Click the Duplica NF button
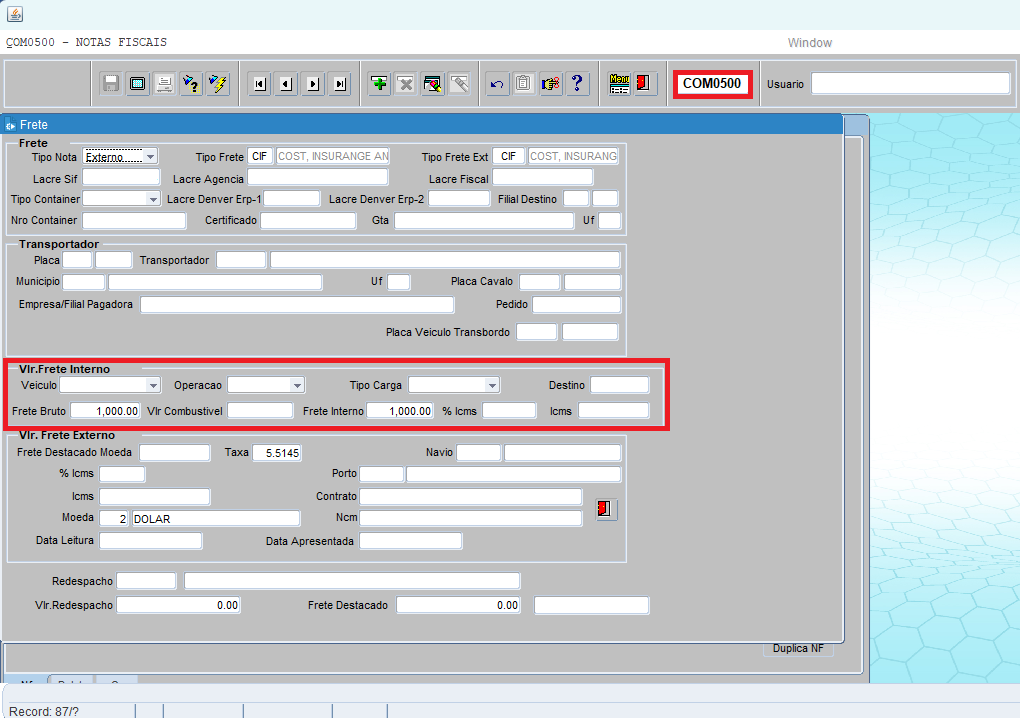This screenshot has height=718, width=1020. pos(797,648)
